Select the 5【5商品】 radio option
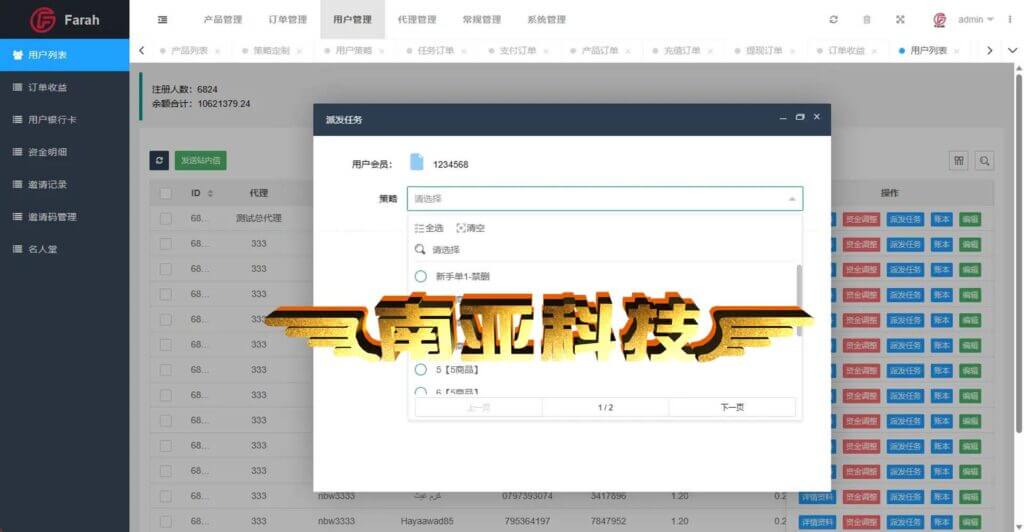1024x532 pixels. (421, 369)
